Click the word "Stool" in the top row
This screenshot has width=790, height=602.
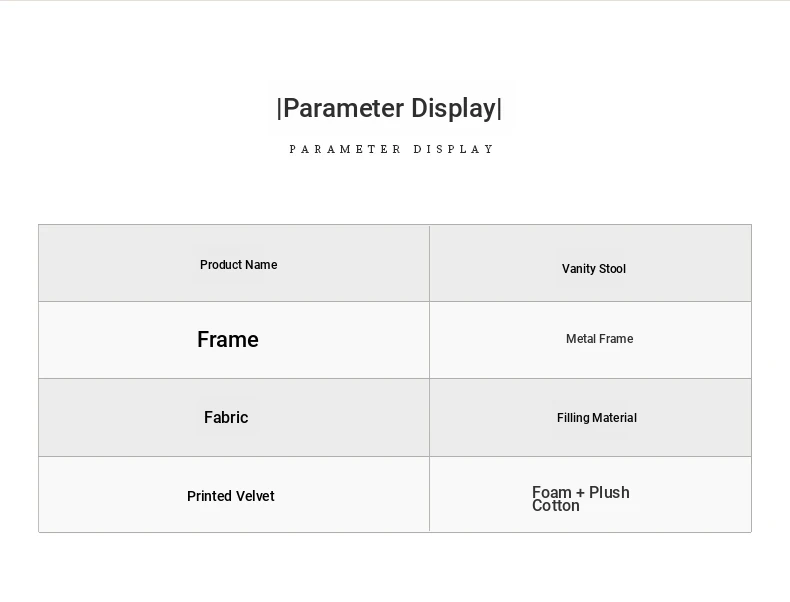click(612, 269)
